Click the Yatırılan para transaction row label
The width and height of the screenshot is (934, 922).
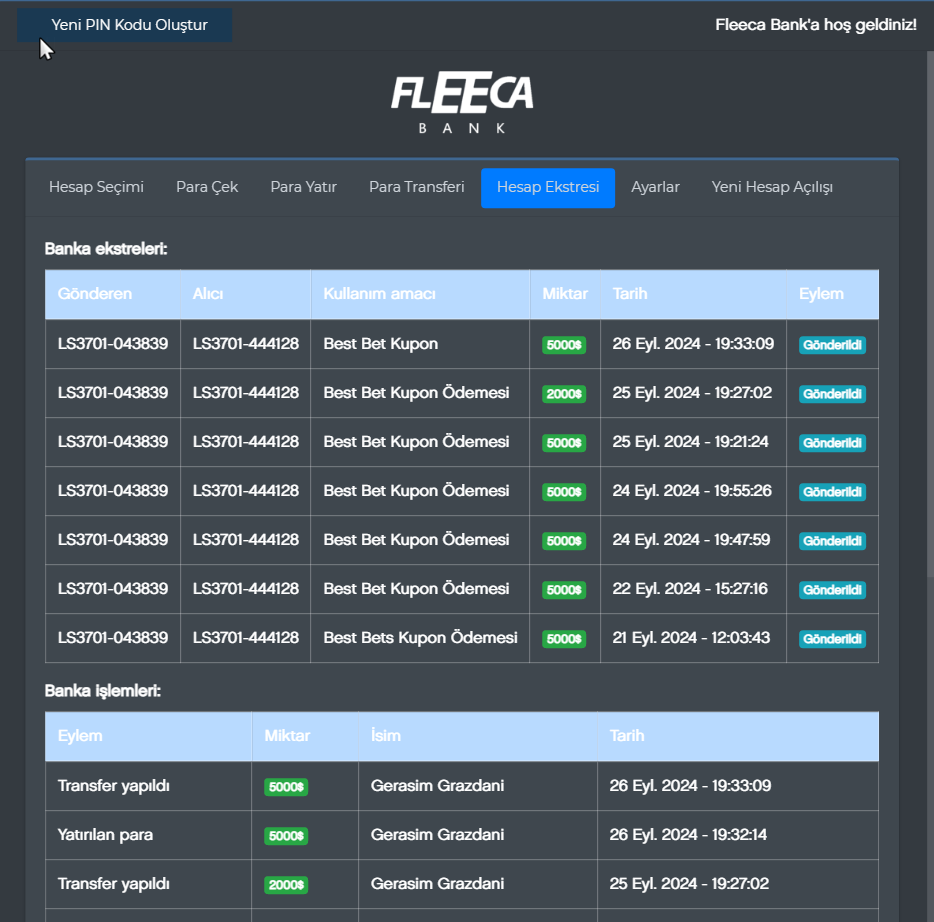[x=105, y=835]
